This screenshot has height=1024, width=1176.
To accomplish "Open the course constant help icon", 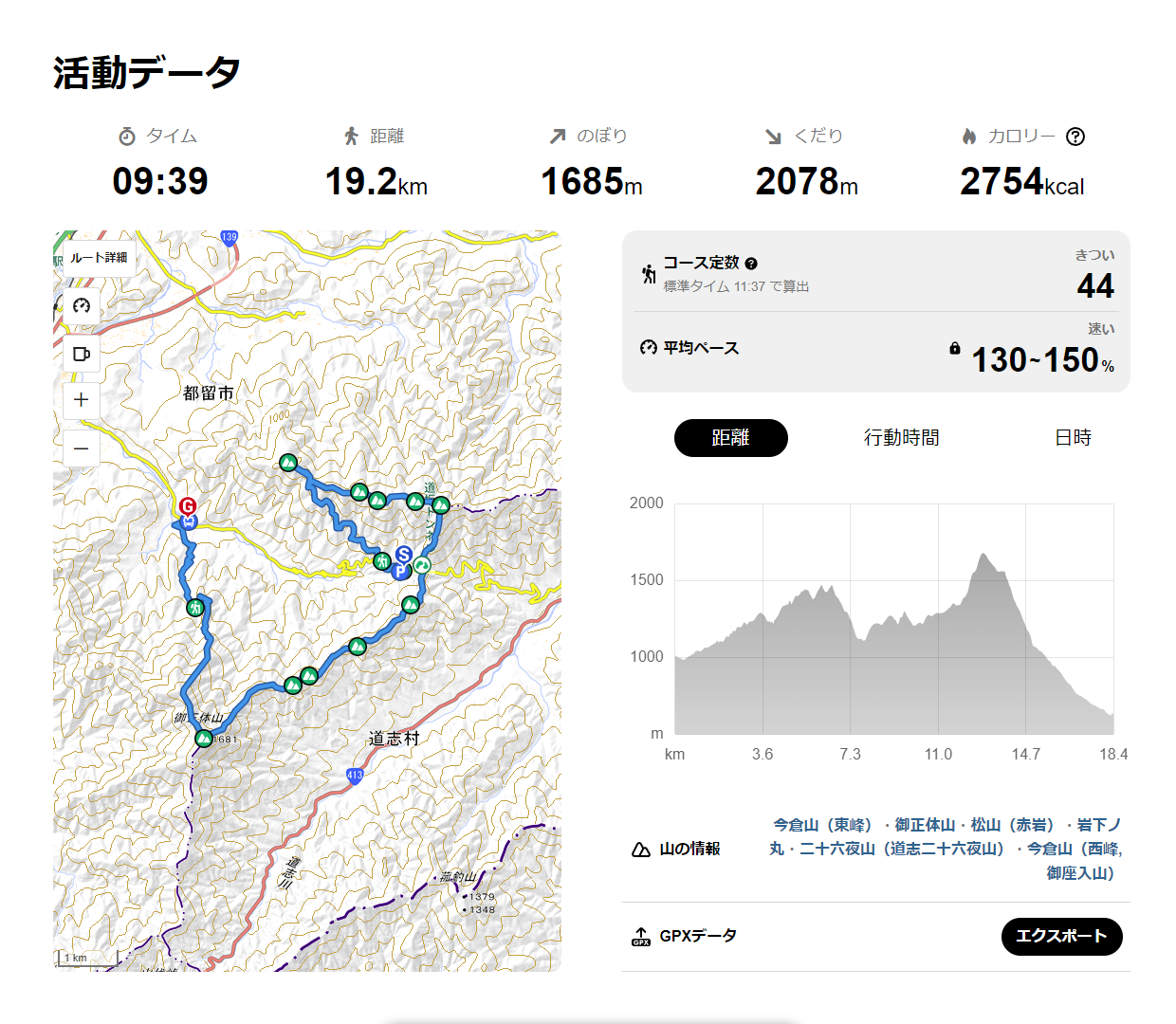I will [x=751, y=264].
